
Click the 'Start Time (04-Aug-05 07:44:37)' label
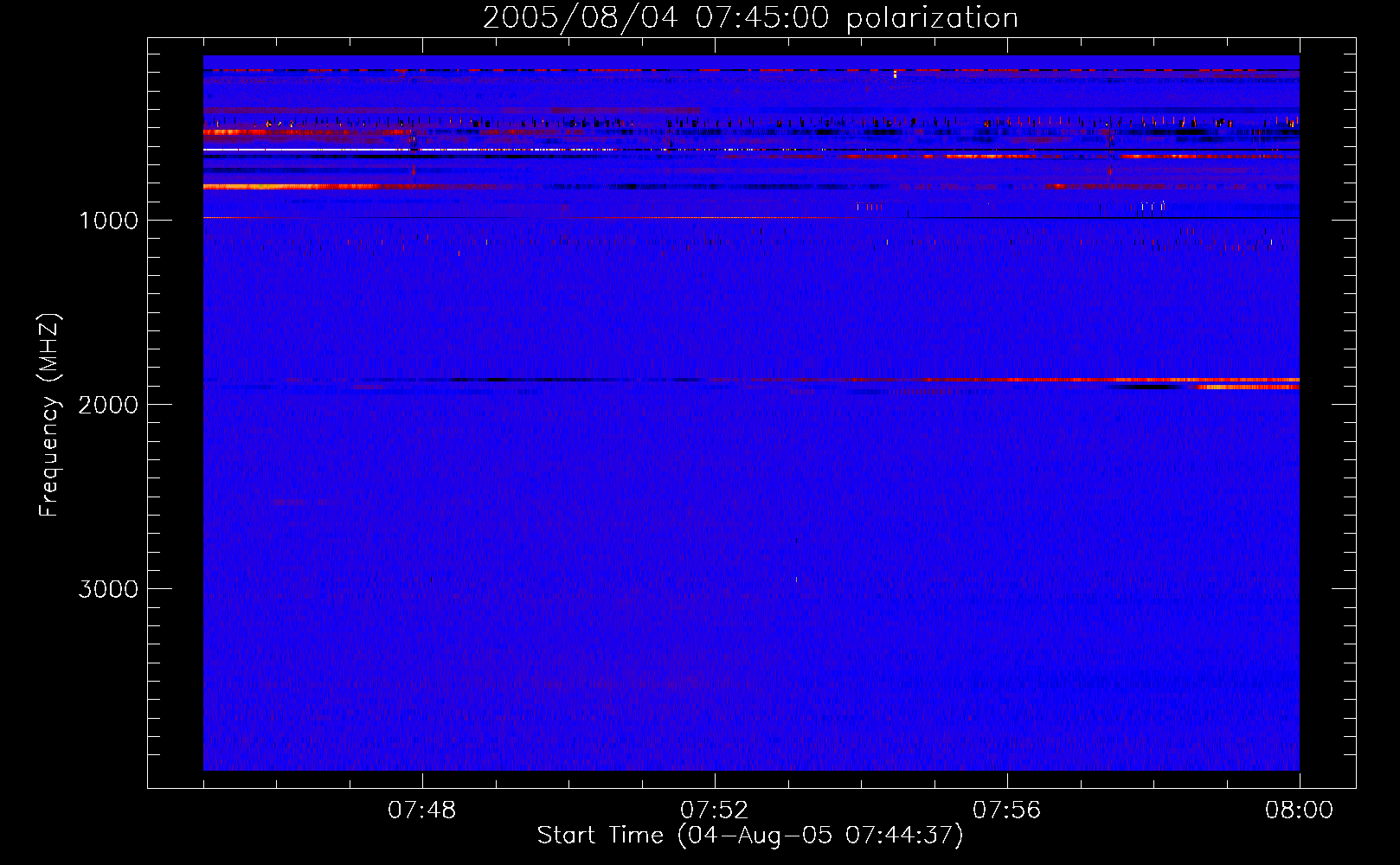click(x=750, y=836)
